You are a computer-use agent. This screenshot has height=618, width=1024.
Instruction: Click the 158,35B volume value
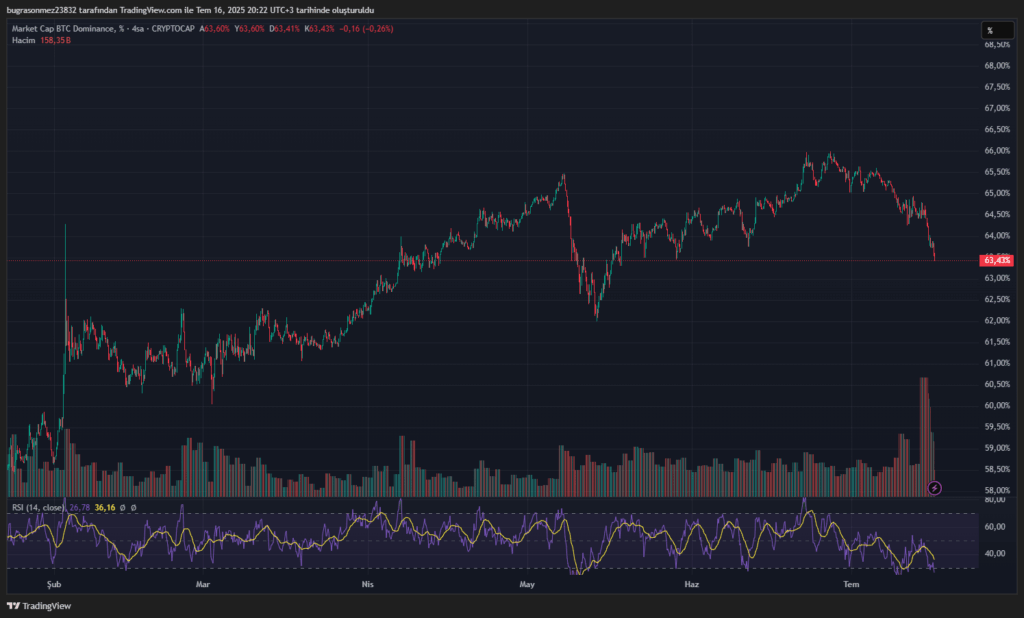[x=56, y=41]
